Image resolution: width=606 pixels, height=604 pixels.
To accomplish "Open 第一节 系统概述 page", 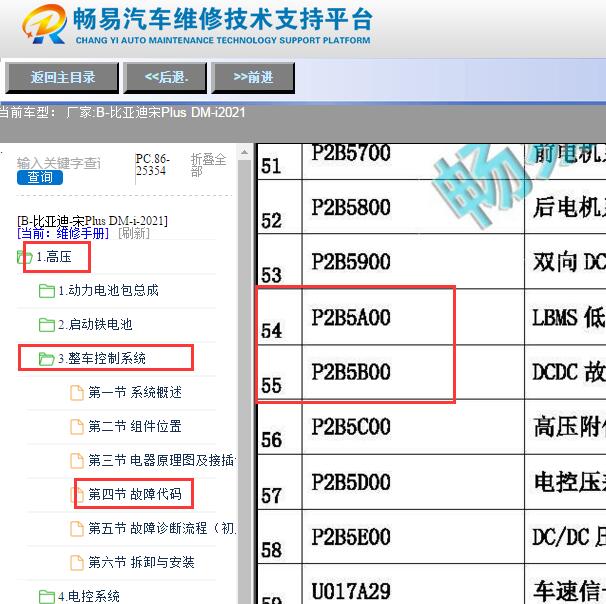I will point(135,393).
